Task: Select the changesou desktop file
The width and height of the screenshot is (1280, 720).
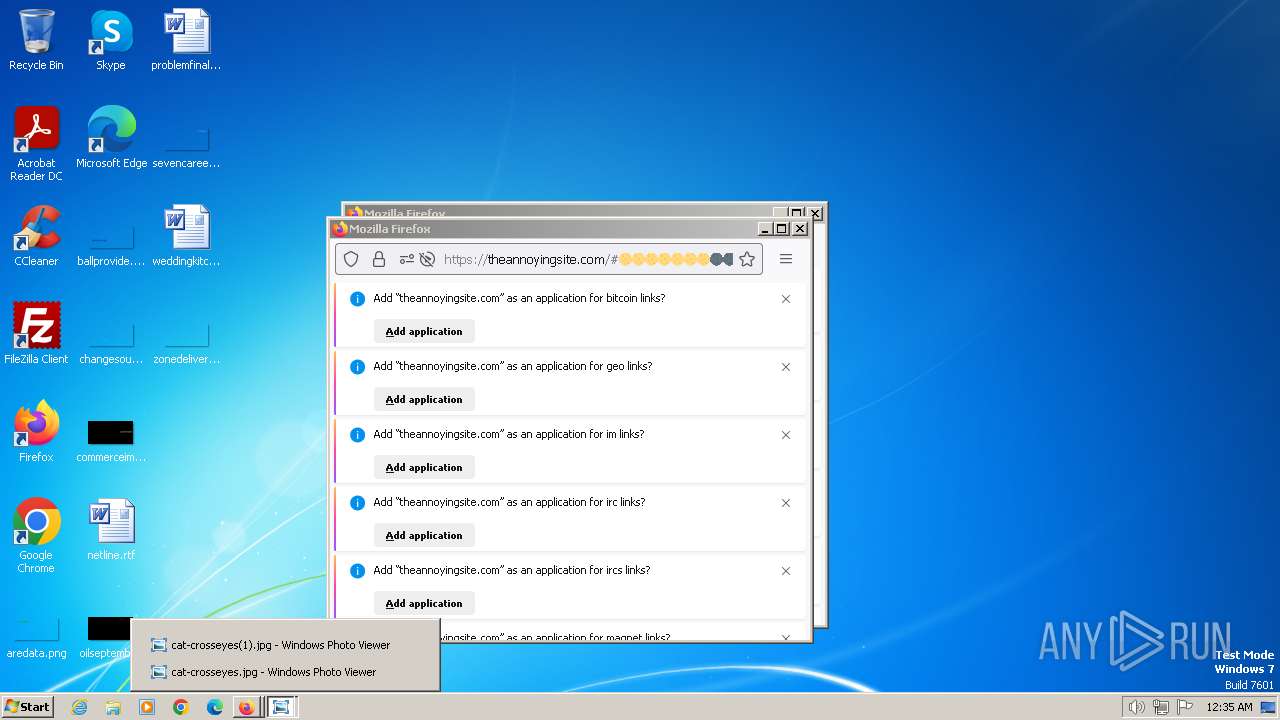Action: (111, 342)
